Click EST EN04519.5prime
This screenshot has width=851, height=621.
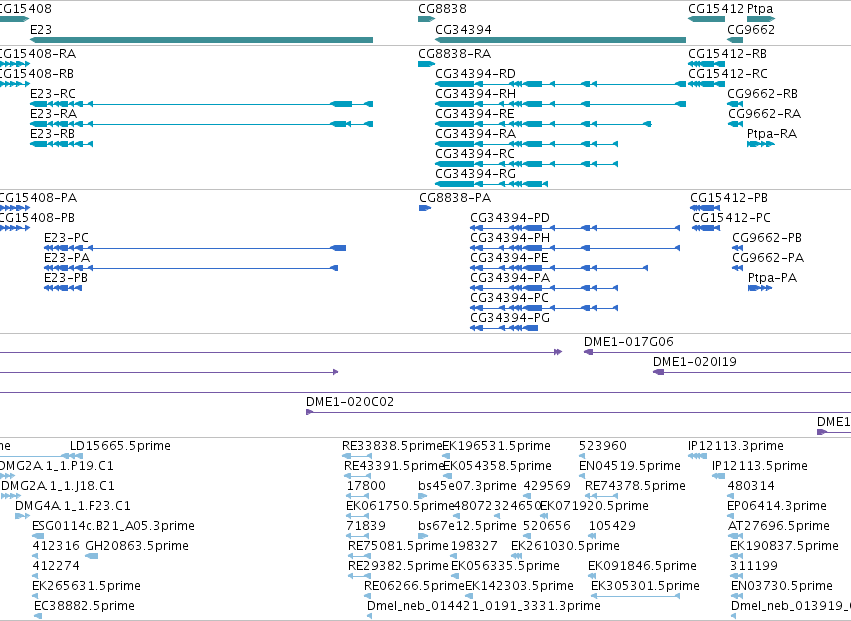click(x=630, y=466)
